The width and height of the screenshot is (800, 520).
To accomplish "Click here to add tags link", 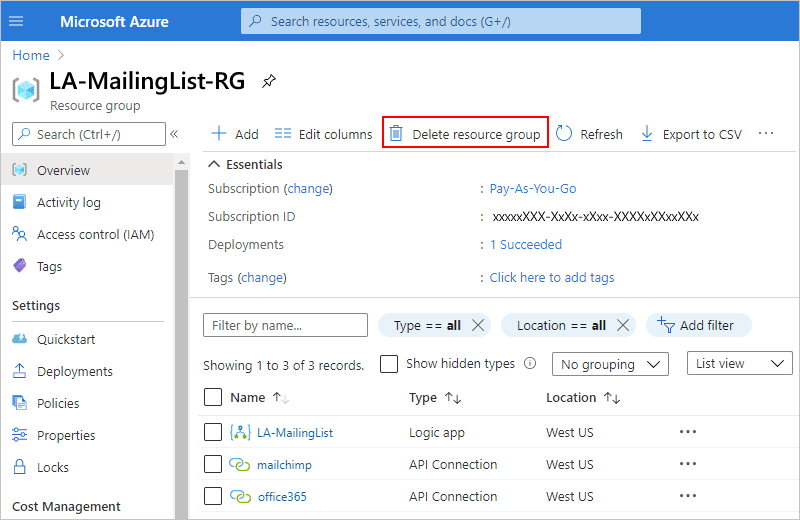I will (552, 277).
